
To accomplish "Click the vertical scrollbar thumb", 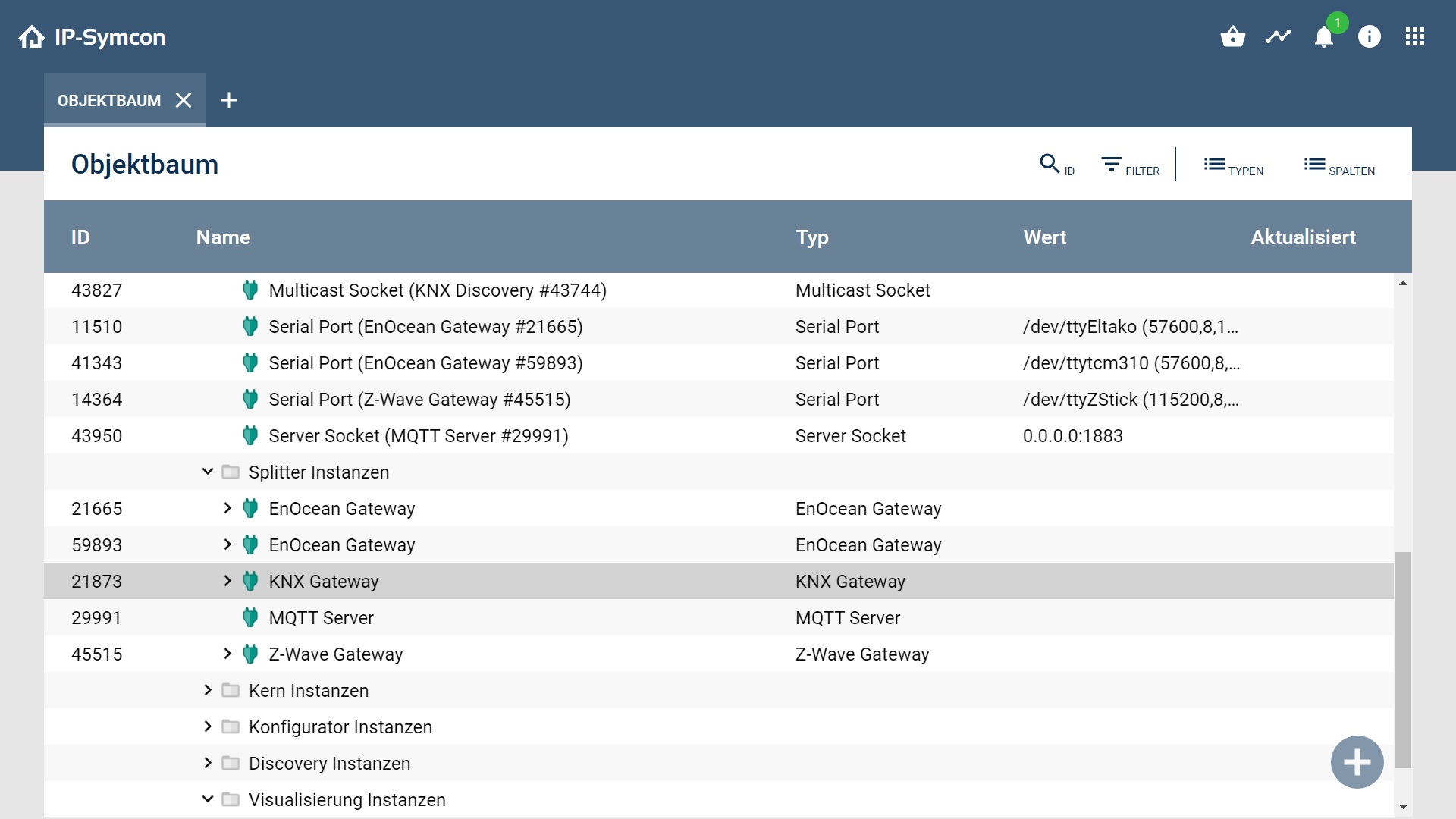I will [x=1403, y=660].
